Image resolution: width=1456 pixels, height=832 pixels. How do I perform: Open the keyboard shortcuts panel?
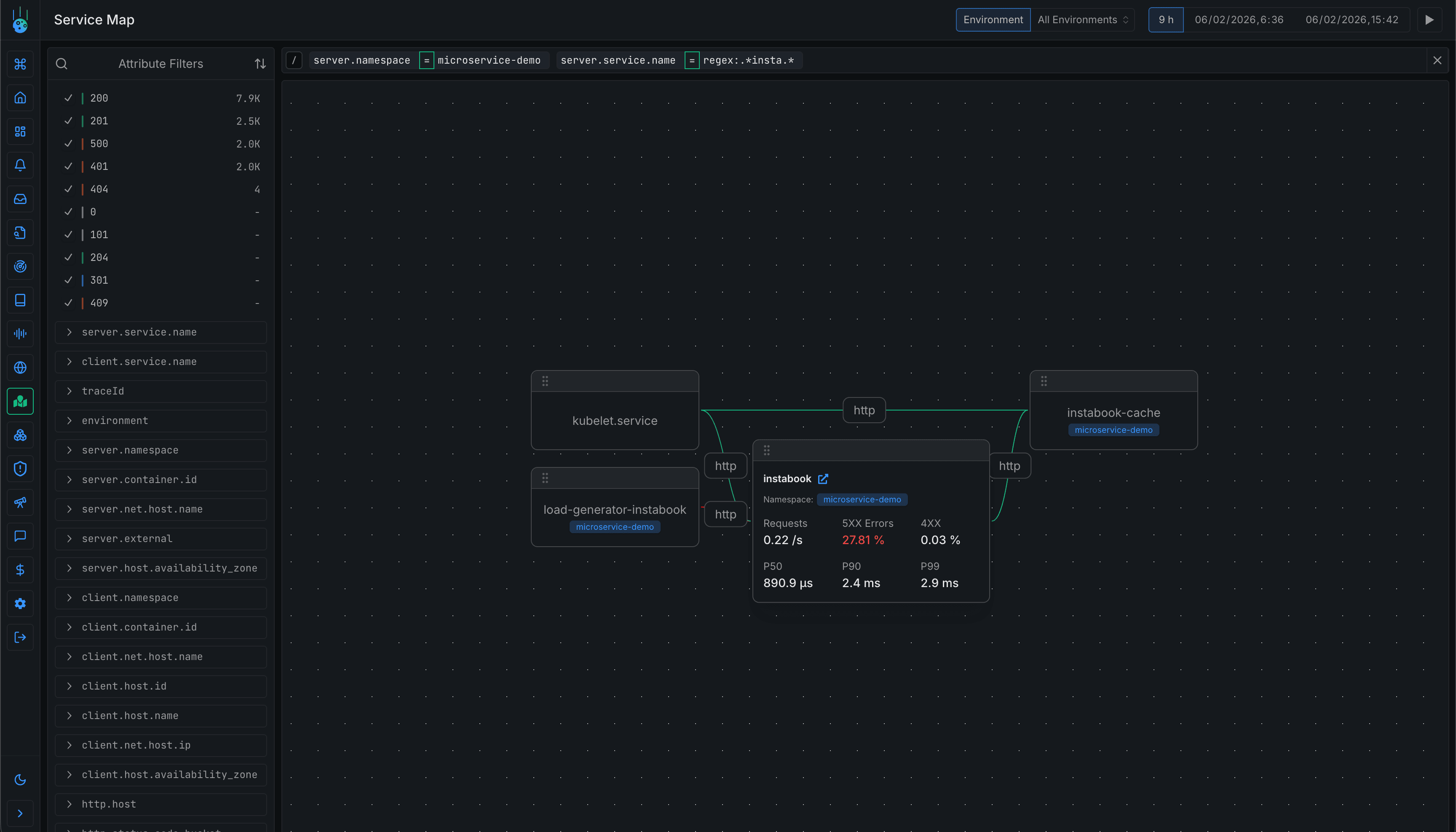[21, 64]
